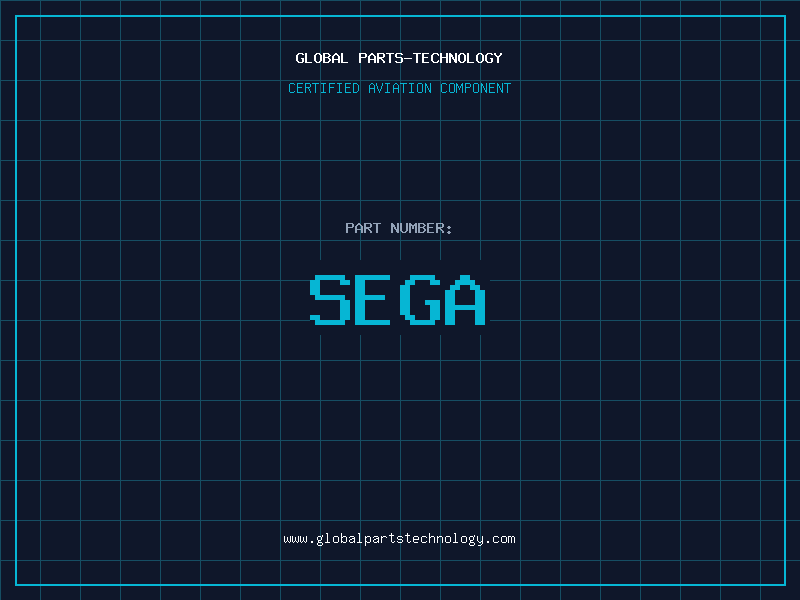
Task: Click the www prefix of the website URL
Action: pos(295,538)
